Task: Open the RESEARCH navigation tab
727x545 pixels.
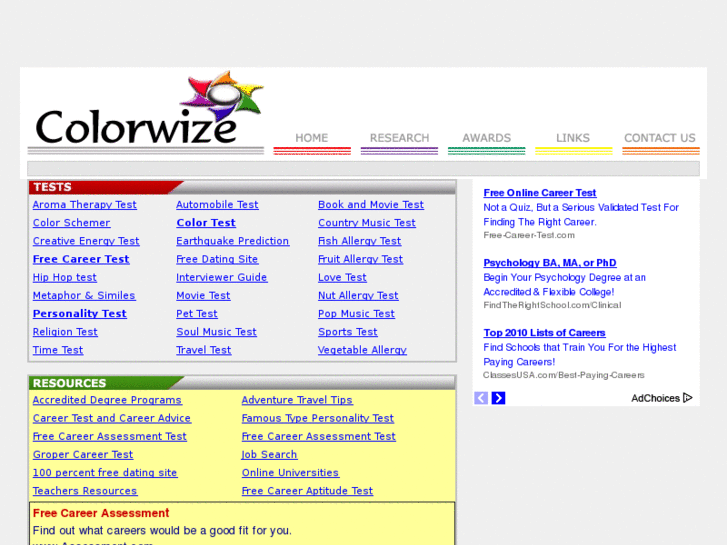Action: tap(399, 138)
